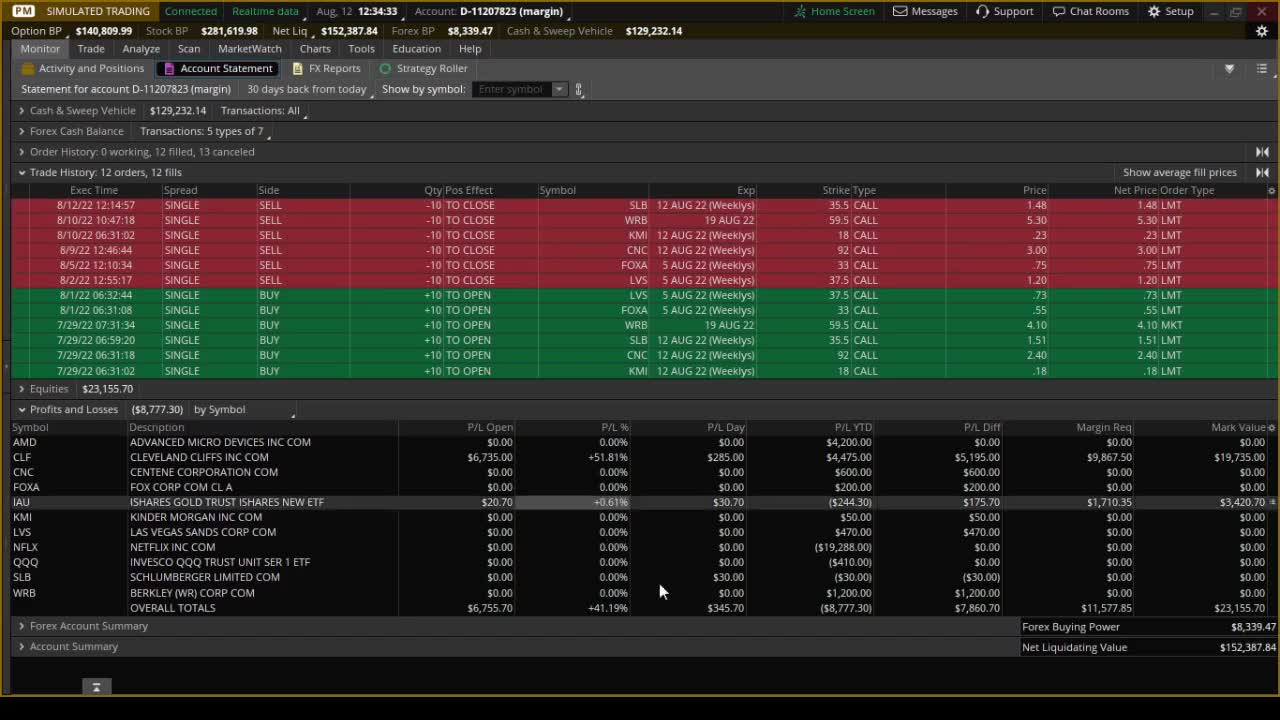Open the Support headset option
The width and height of the screenshot is (1280, 720).
click(1004, 11)
